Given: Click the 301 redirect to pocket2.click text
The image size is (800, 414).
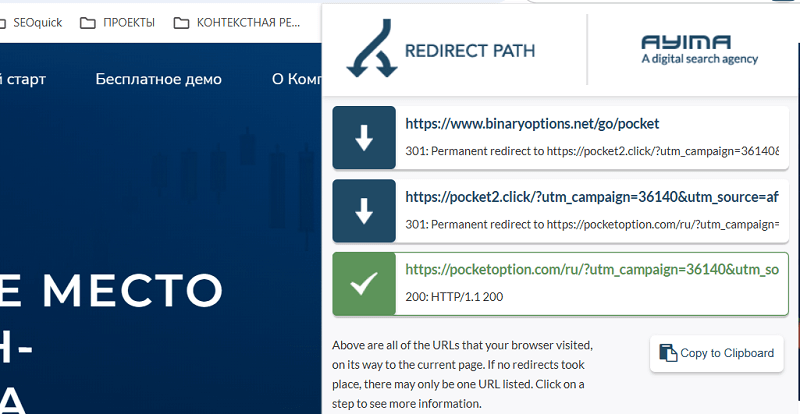Looking at the screenshot, I should [592, 151].
